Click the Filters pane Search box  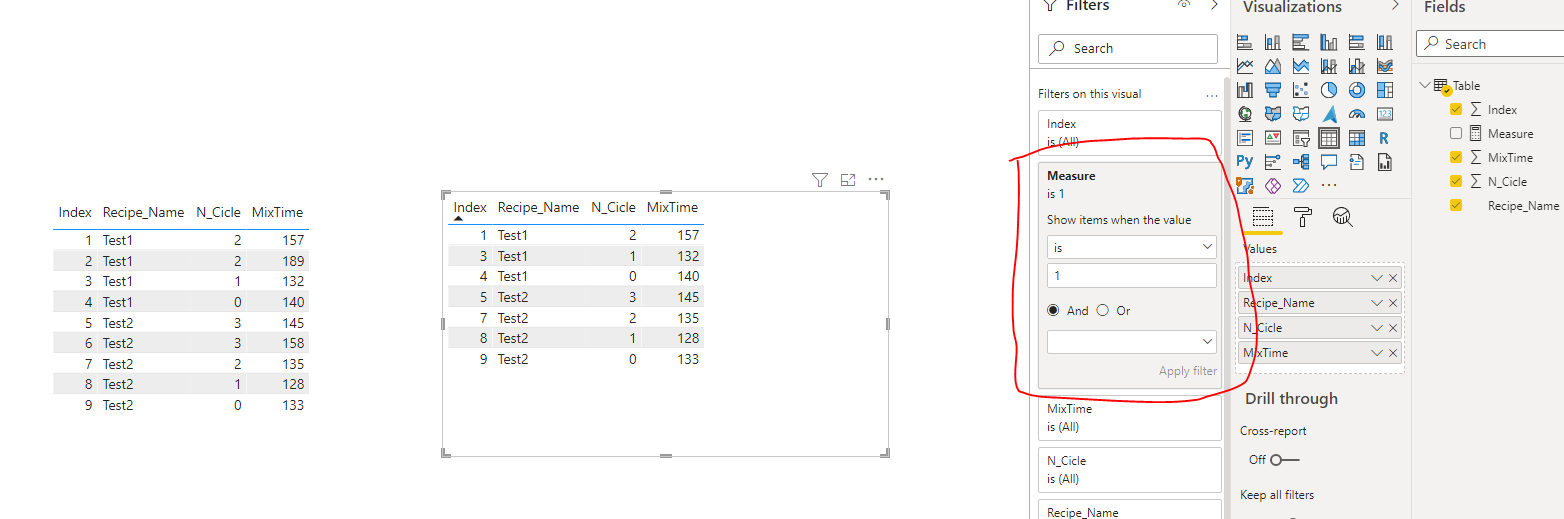point(1128,48)
